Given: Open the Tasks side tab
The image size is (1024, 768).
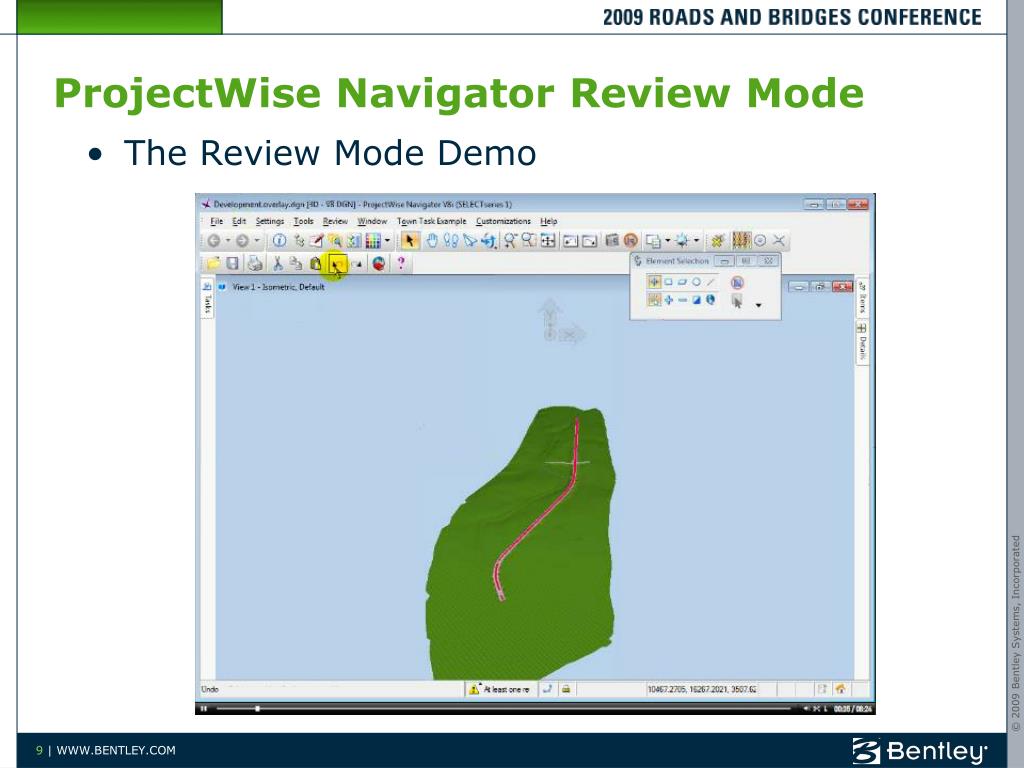Looking at the screenshot, I should [x=208, y=298].
